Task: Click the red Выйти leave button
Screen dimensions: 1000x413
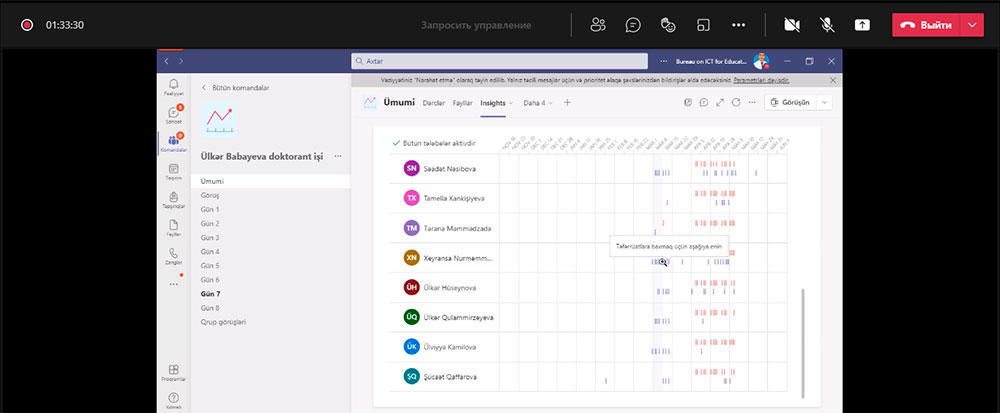Action: pos(926,25)
